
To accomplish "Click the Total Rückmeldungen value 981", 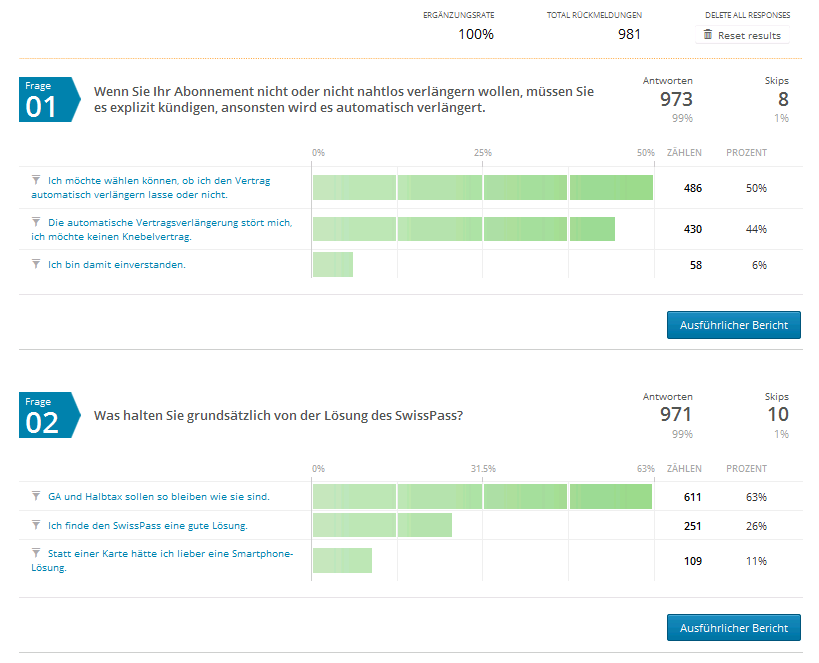I will coord(629,34).
